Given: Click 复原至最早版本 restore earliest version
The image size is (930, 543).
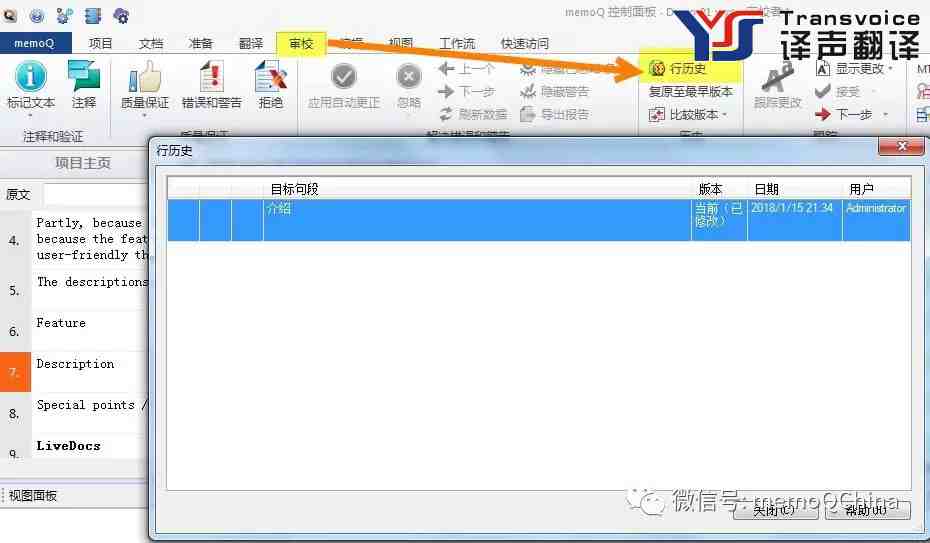Looking at the screenshot, I should (690, 91).
